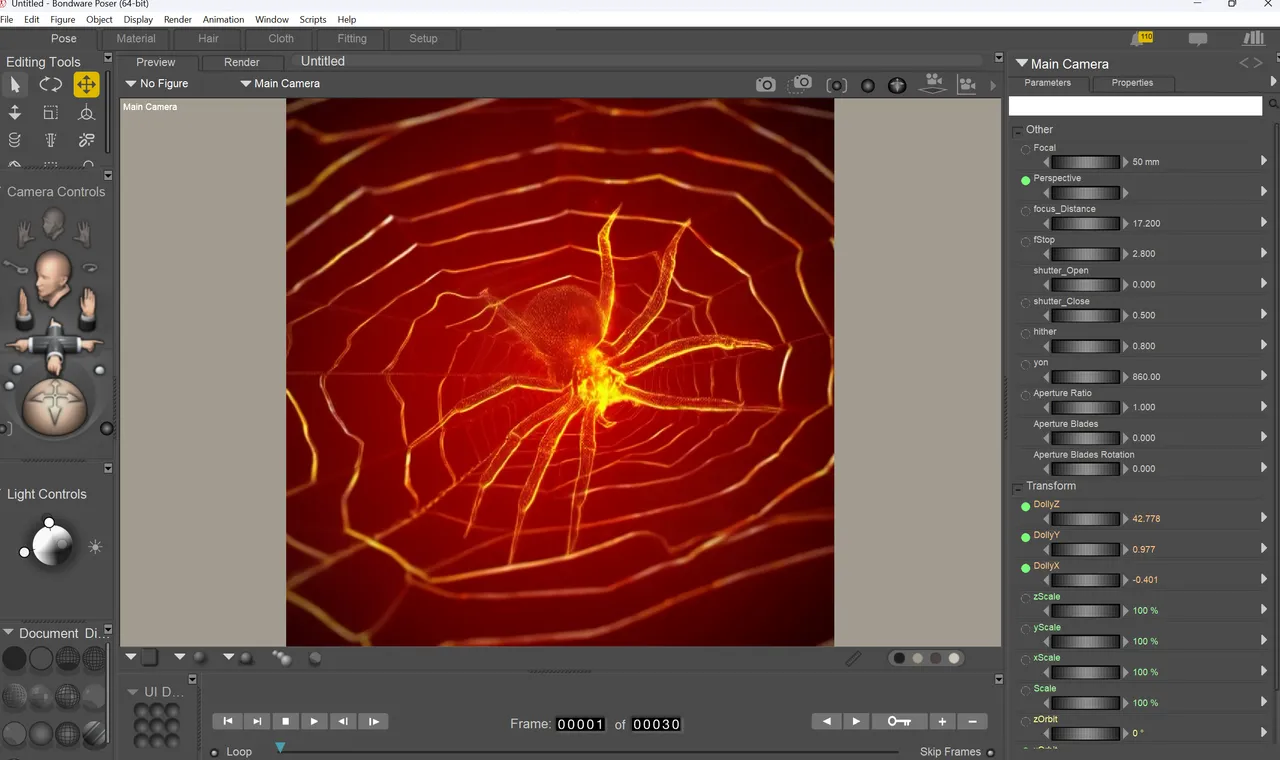Open the Main Camera panel title dropdown

[1022, 63]
